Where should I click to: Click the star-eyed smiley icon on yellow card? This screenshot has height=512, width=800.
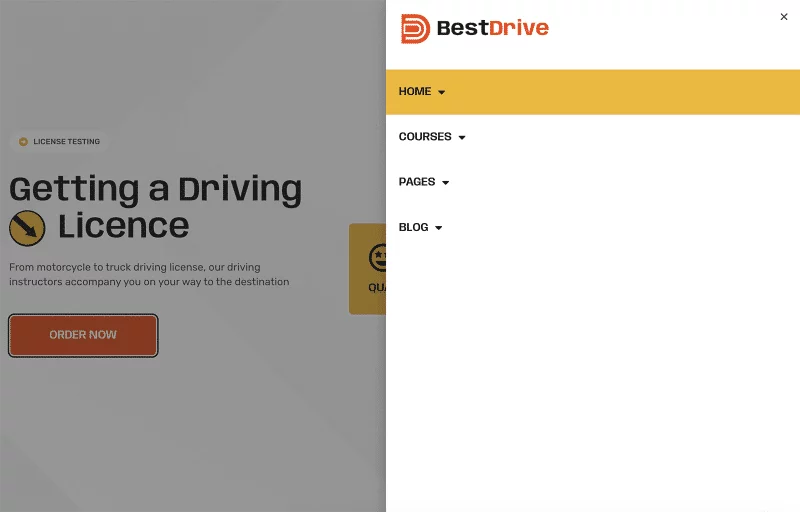tap(378, 258)
